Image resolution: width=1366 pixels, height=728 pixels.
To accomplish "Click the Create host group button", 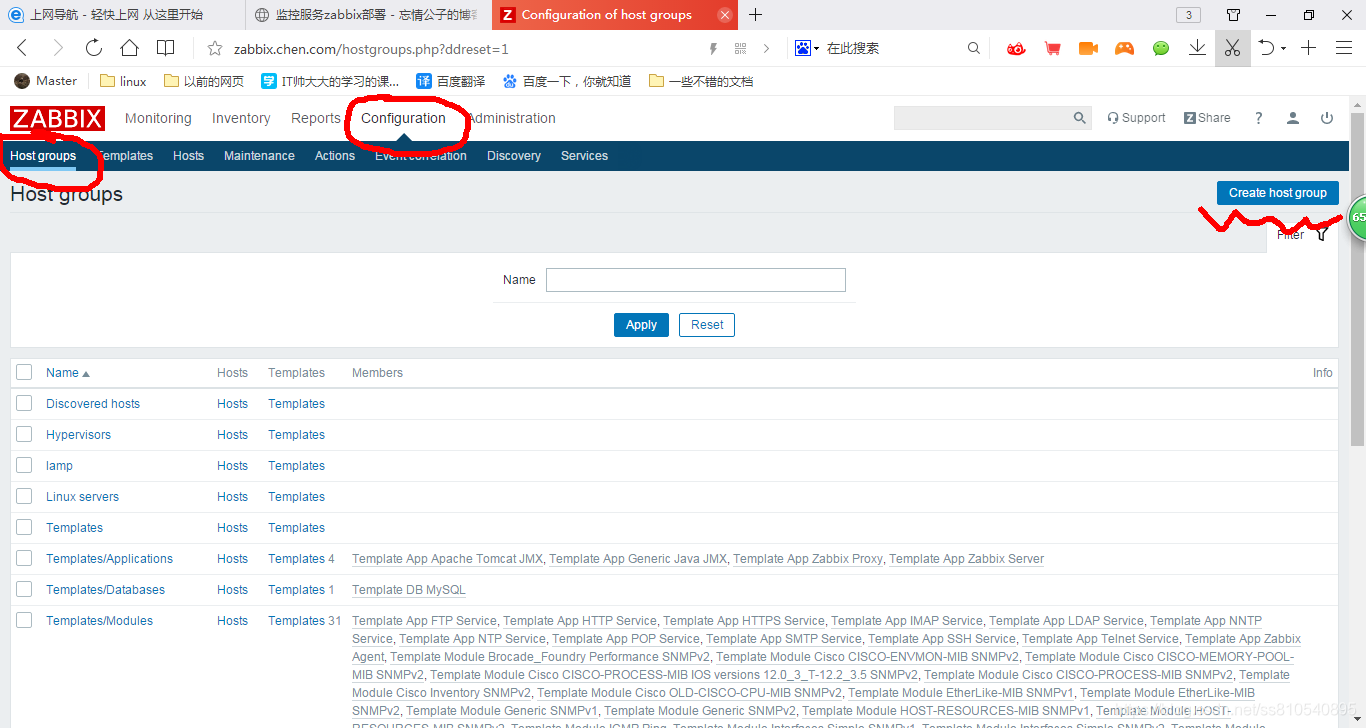I will tap(1277, 193).
